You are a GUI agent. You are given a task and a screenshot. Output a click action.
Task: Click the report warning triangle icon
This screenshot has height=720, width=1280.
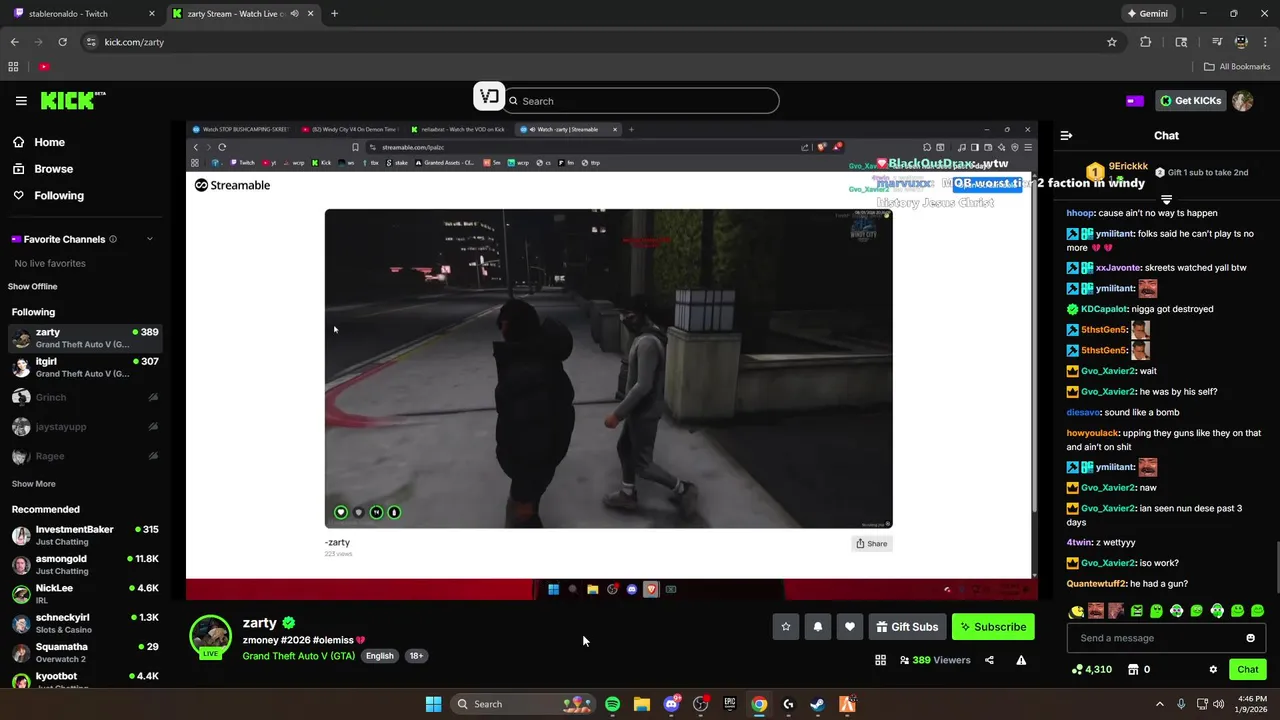(x=1021, y=660)
